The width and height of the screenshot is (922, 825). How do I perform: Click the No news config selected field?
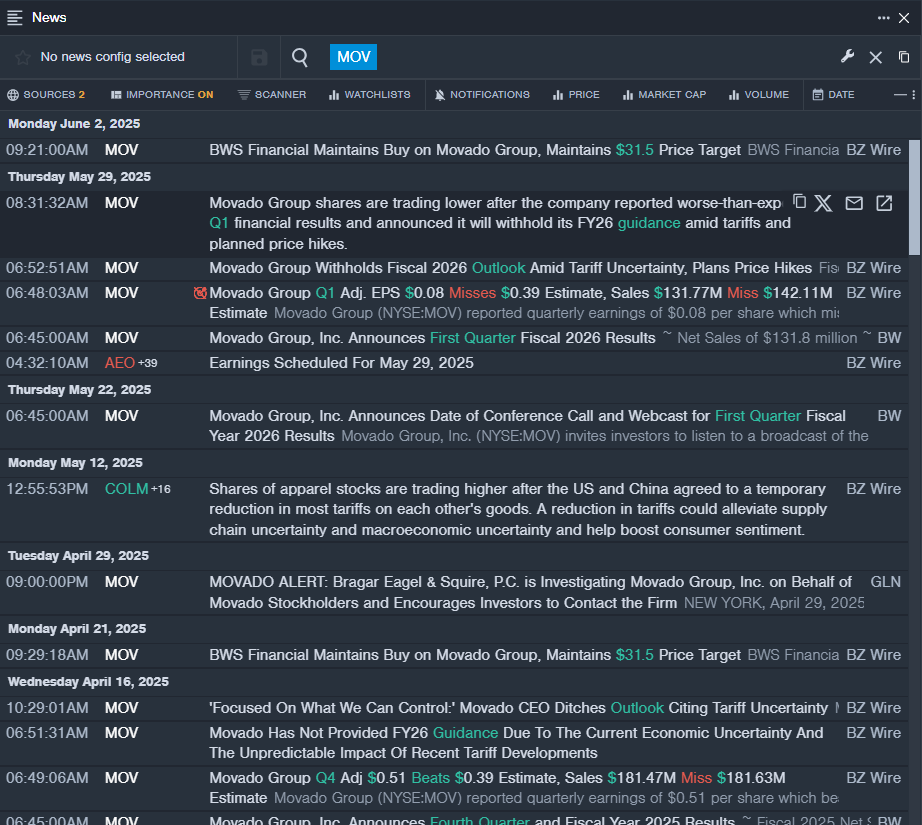click(112, 57)
